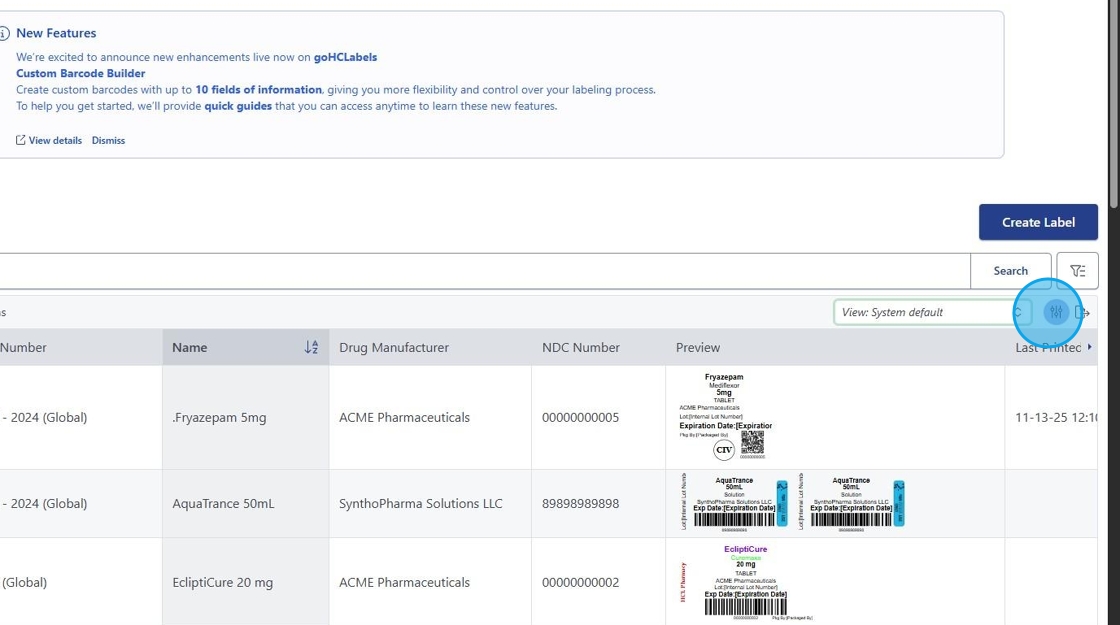Click the Search button

click(x=1010, y=271)
